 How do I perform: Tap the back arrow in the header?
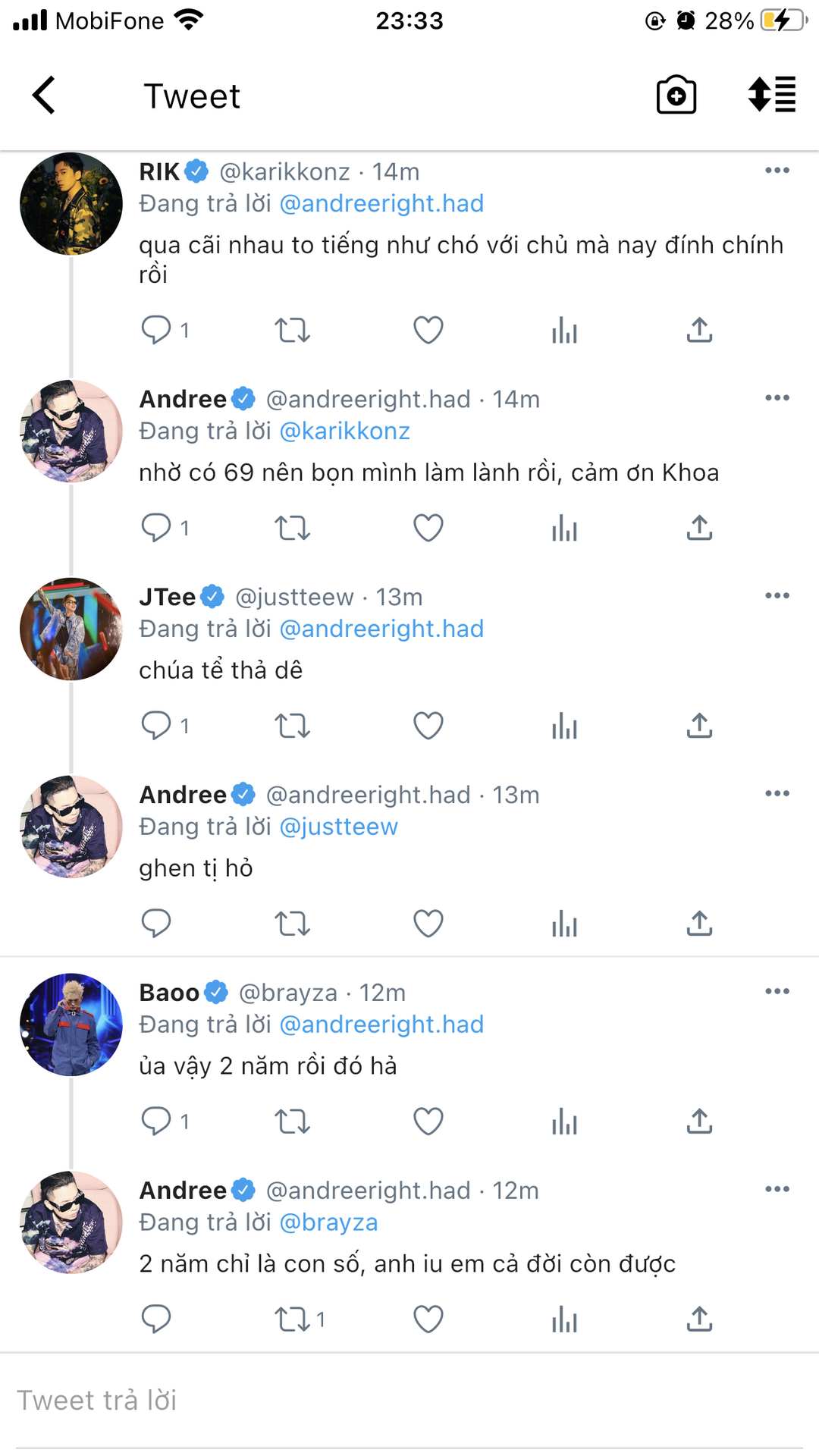point(44,96)
